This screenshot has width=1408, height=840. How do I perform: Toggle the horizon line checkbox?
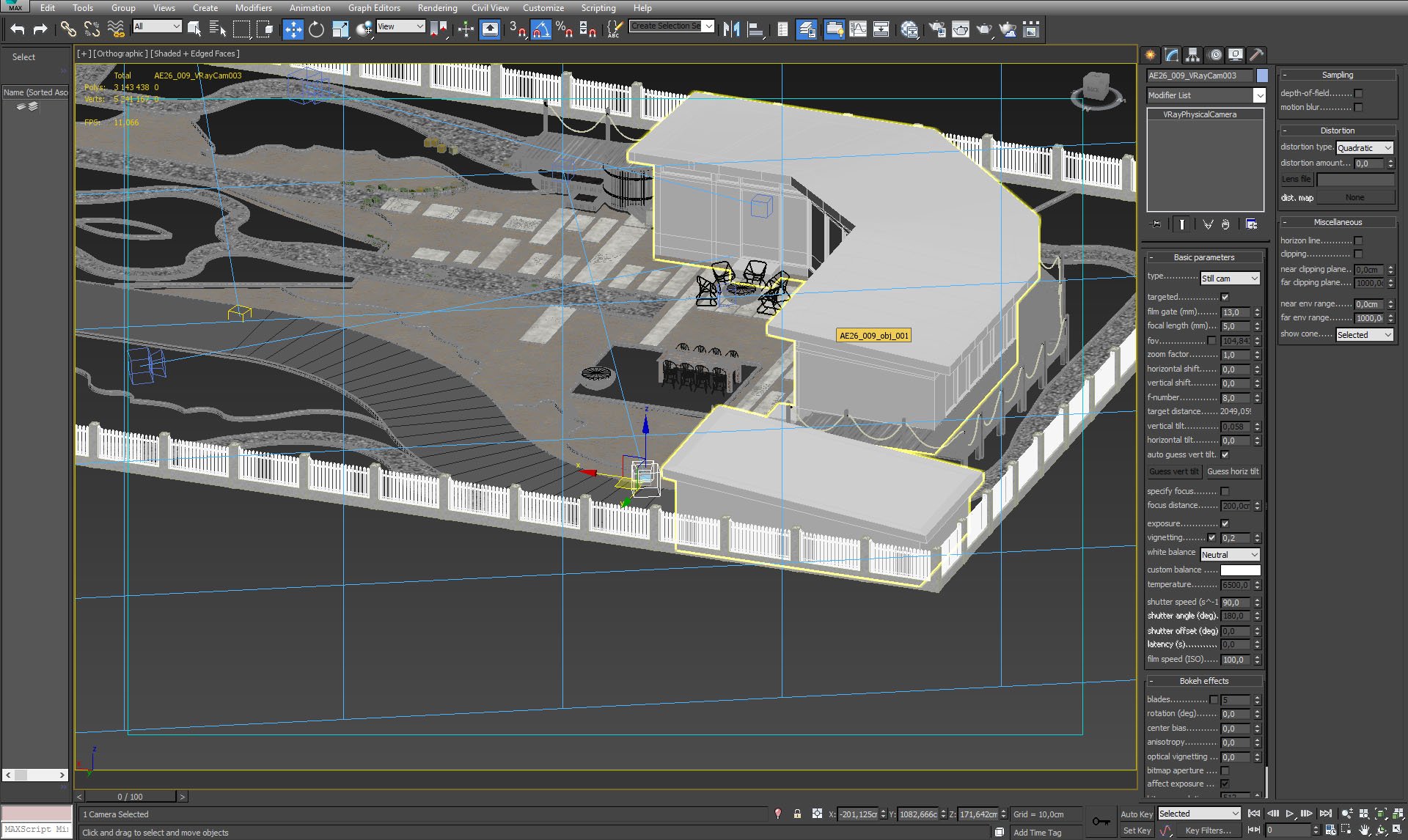(x=1358, y=240)
